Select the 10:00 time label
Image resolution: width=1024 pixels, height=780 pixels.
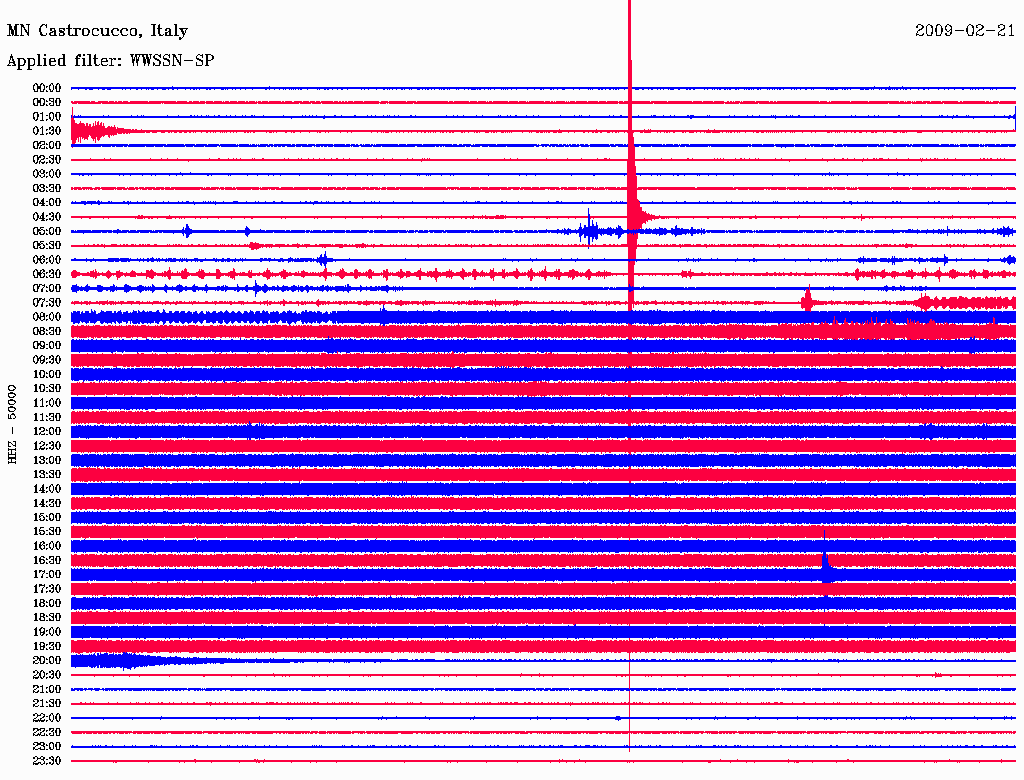pos(47,374)
